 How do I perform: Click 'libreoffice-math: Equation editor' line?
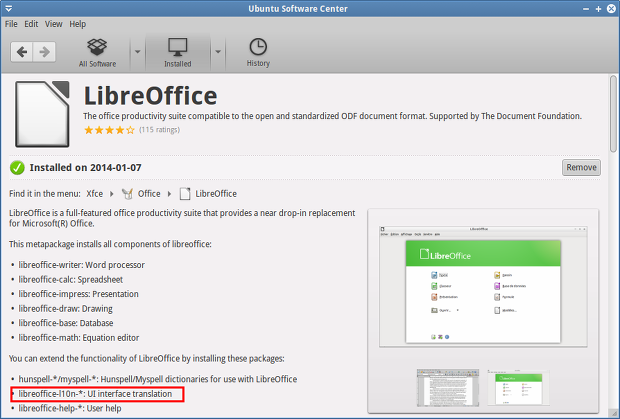coord(79,338)
